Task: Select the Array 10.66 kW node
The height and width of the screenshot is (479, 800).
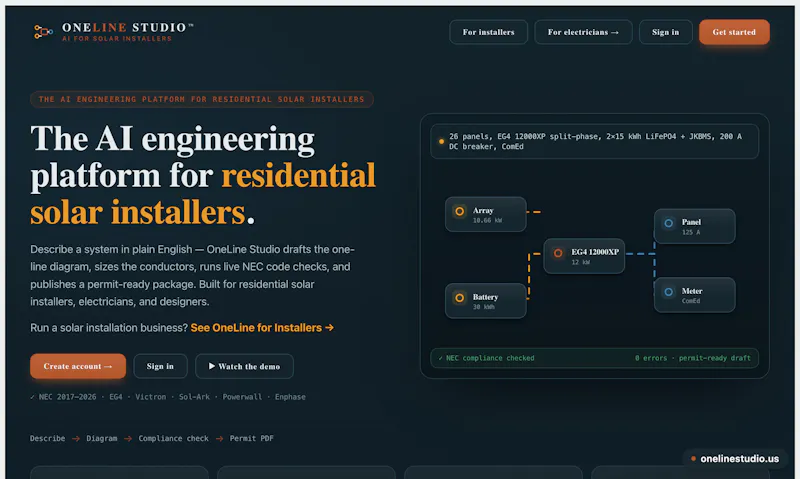Action: (x=486, y=215)
